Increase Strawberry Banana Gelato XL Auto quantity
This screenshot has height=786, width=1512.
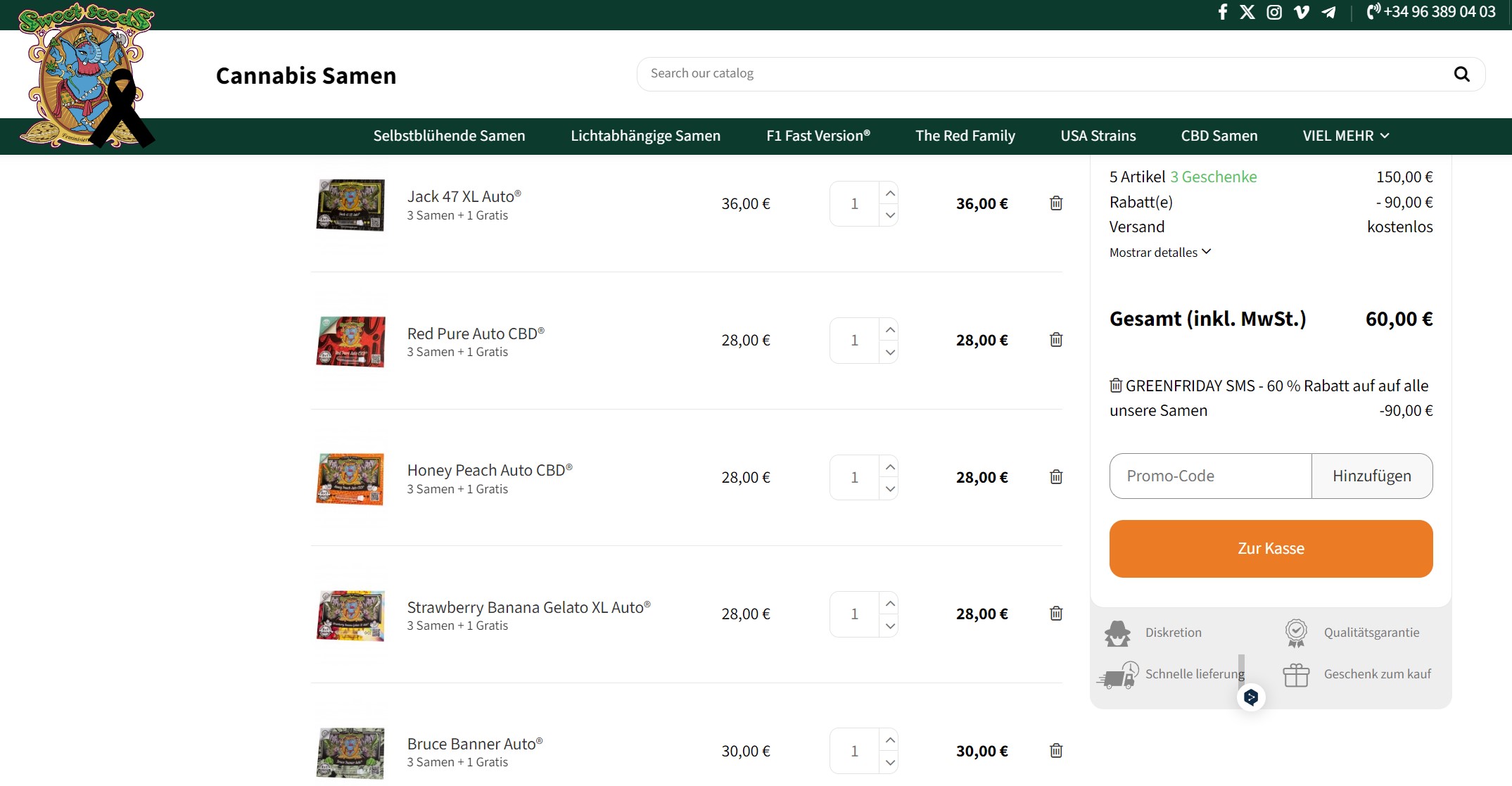[890, 603]
